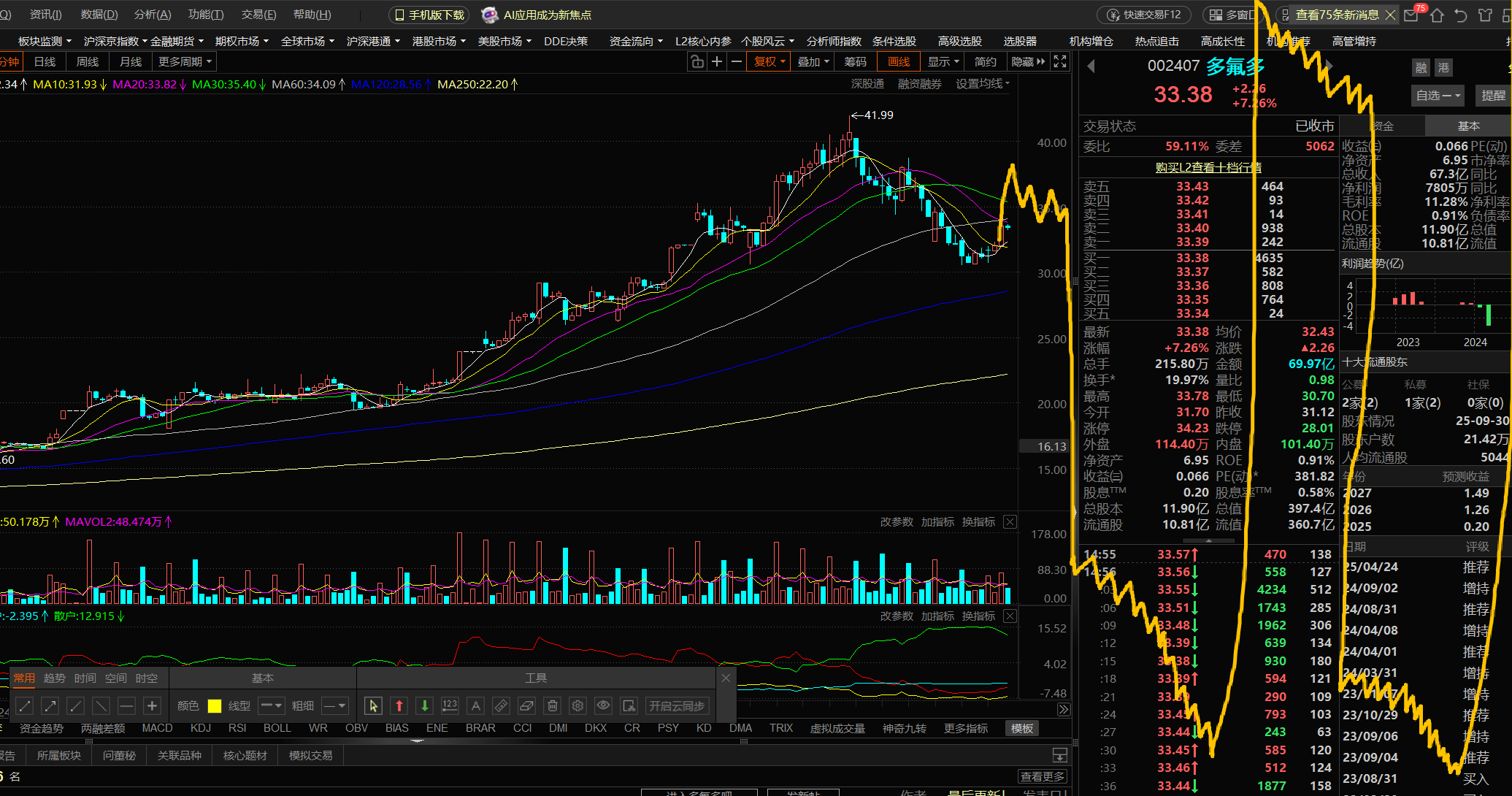
Task: Click the unlock padlock icon above chart
Action: click(697, 62)
